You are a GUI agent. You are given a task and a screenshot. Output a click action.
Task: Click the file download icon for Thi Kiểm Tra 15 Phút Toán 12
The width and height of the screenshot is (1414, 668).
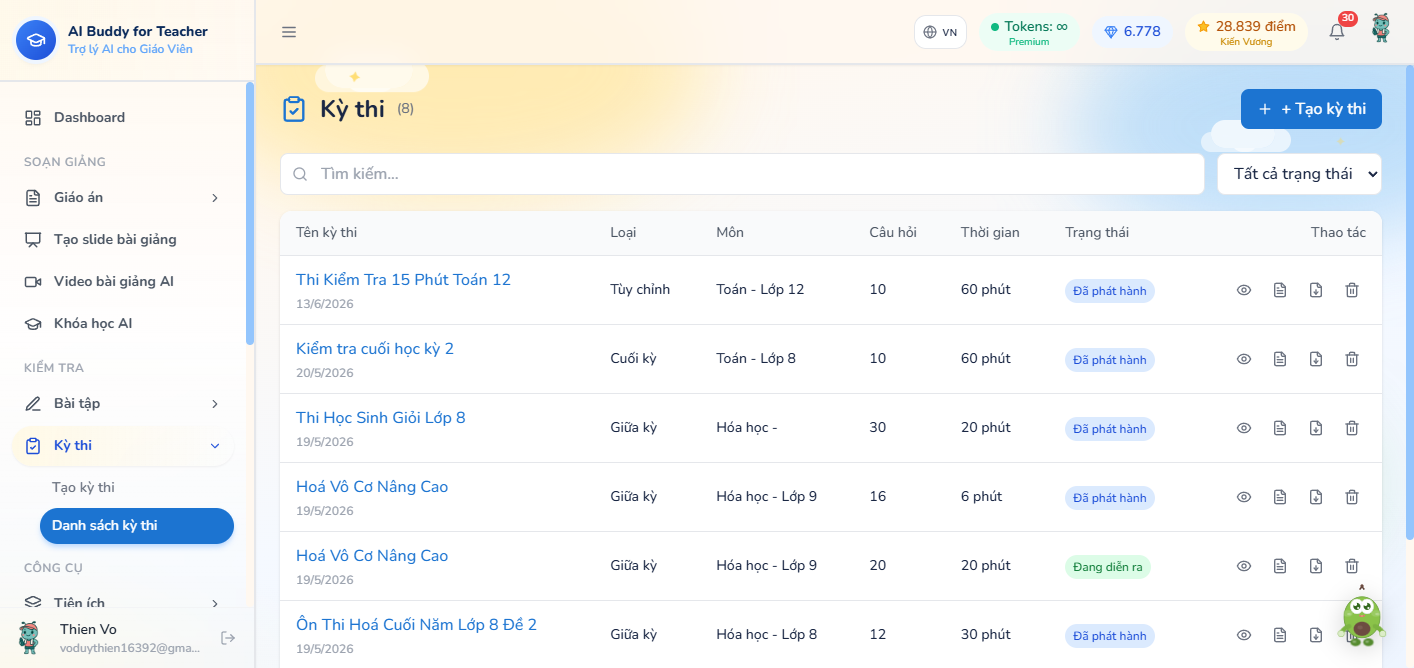[1316, 290]
